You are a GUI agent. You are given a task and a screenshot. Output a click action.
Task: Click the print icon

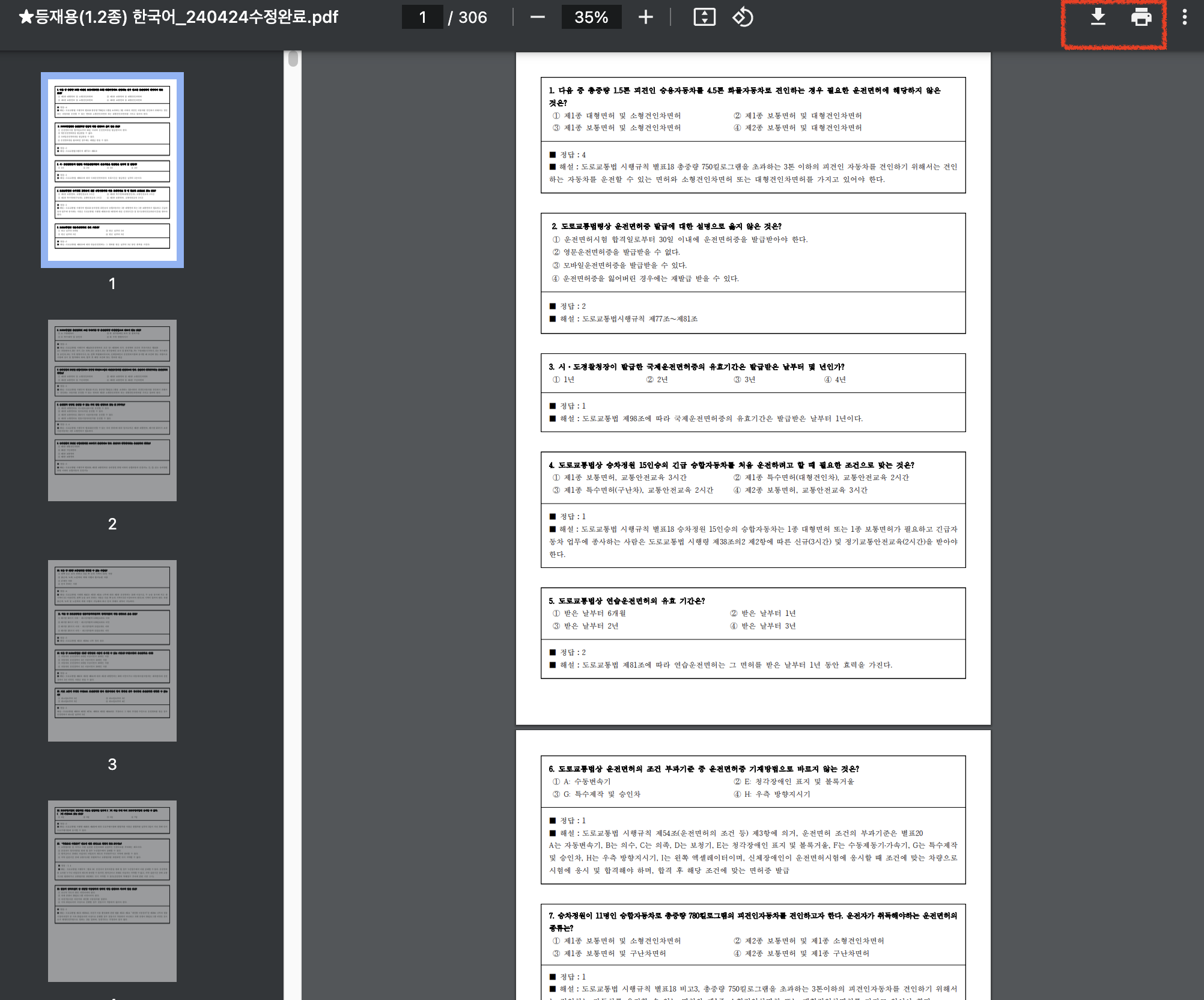[1141, 17]
